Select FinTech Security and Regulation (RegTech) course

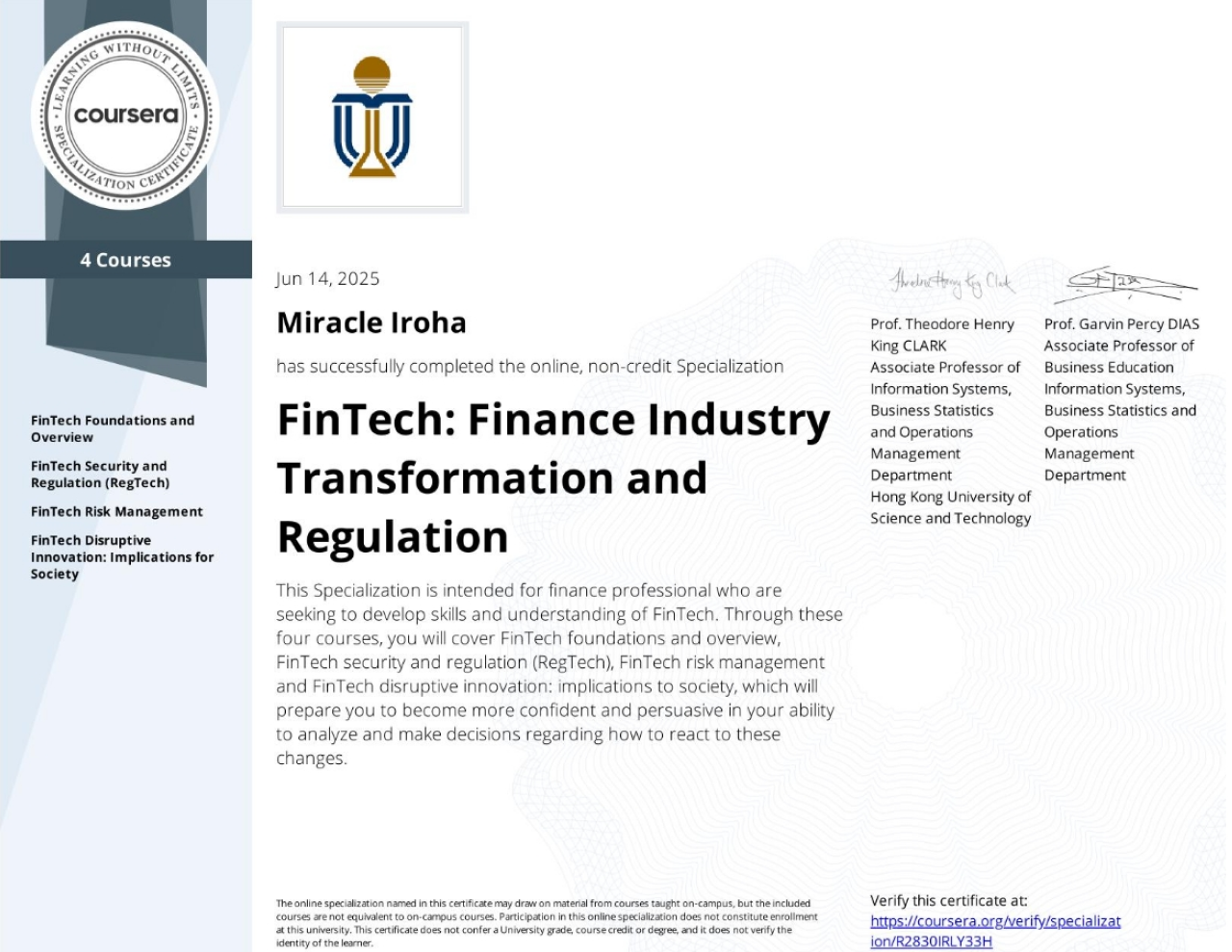pyautogui.click(x=99, y=474)
